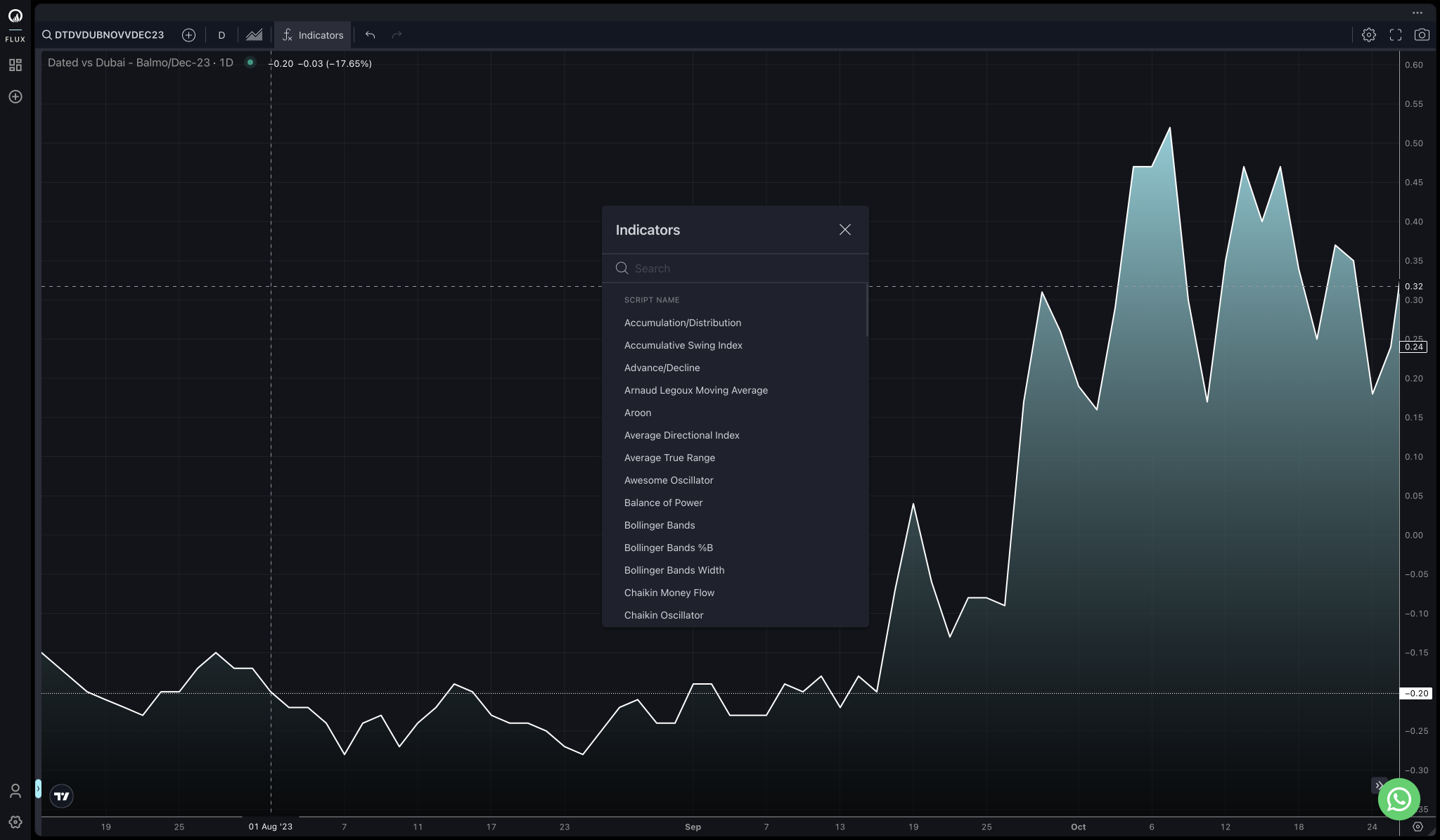This screenshot has height=840, width=1440.
Task: Open the search instruments icon
Action: [46, 35]
